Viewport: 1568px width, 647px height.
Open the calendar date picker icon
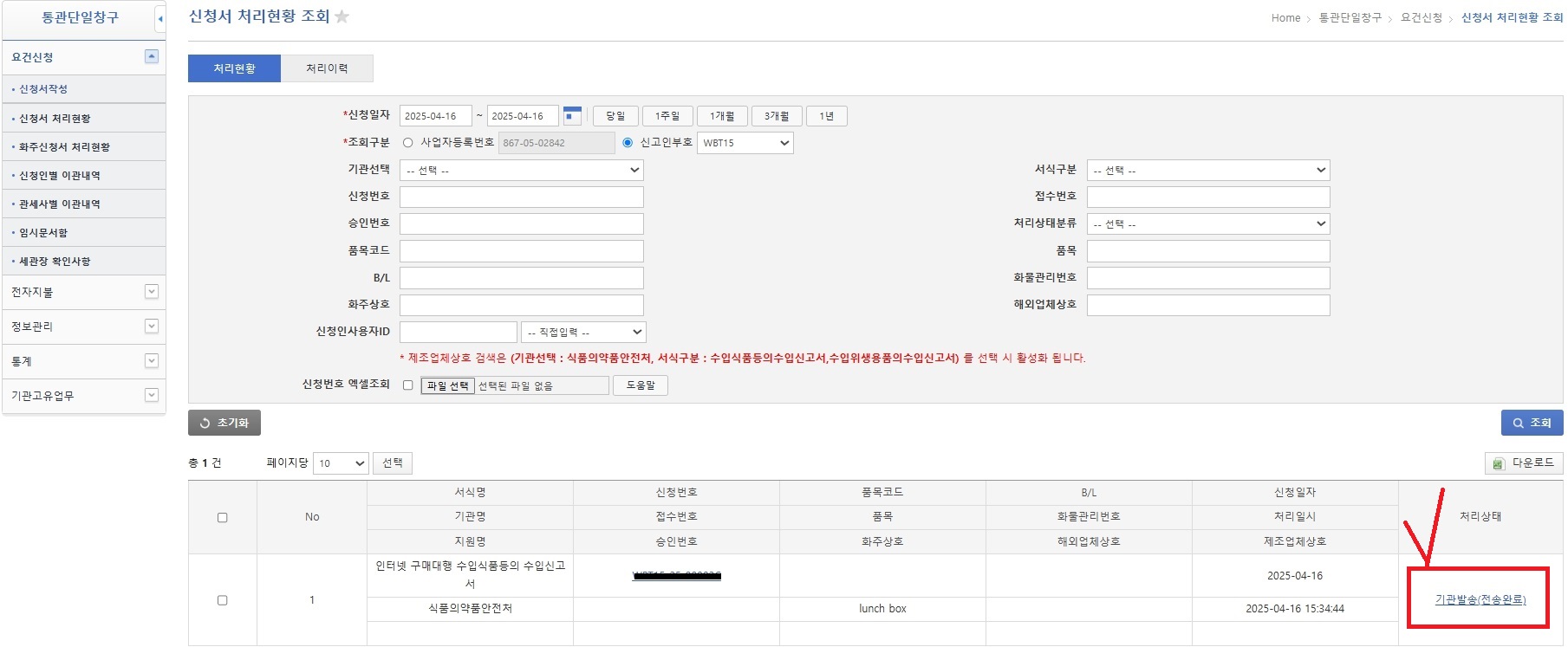572,115
